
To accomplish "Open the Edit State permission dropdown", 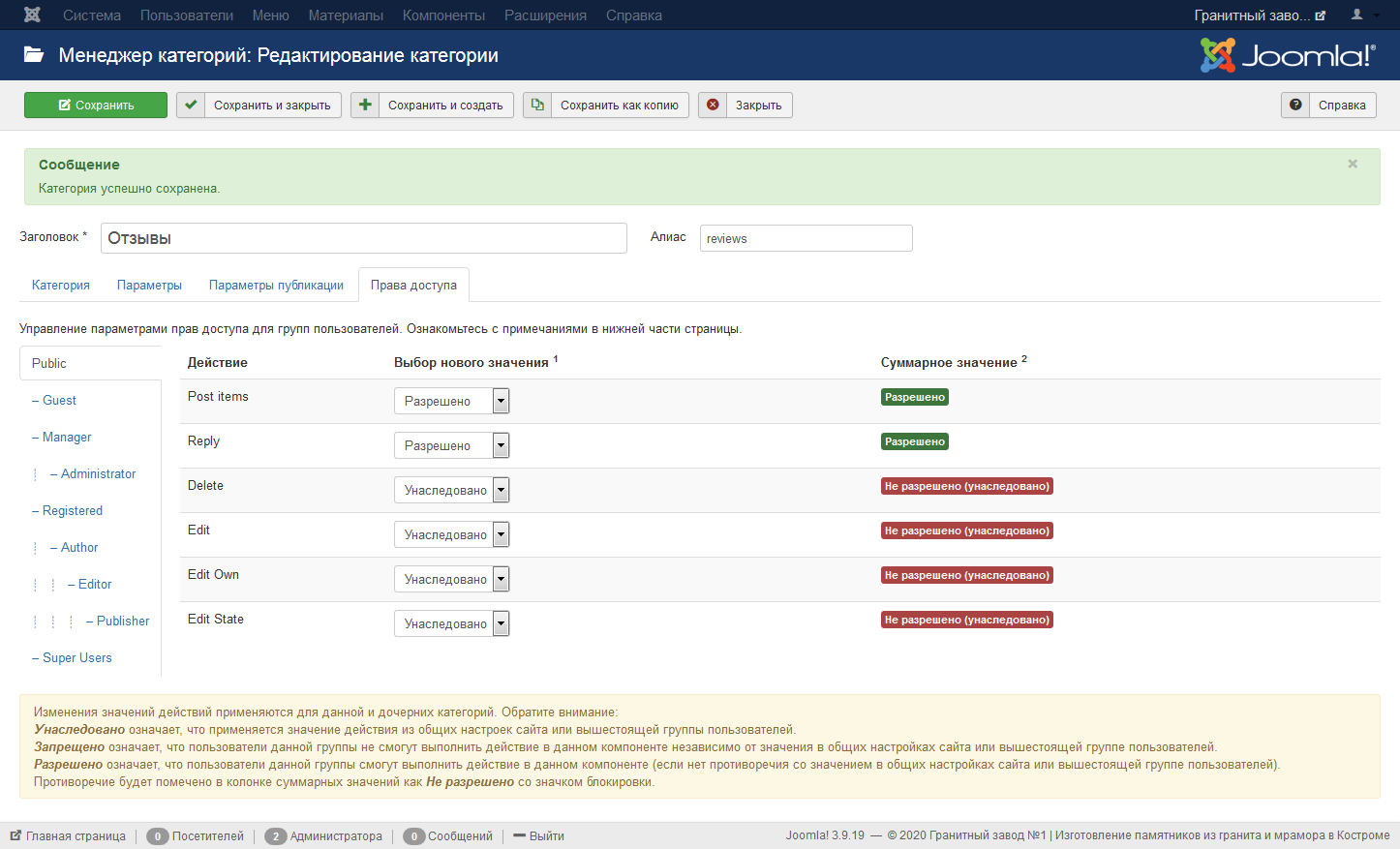I will pos(451,623).
